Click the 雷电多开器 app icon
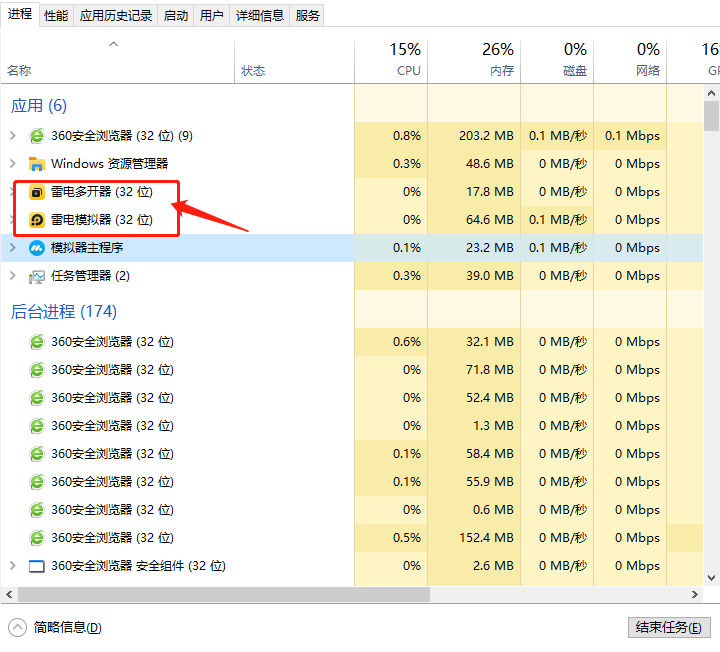The width and height of the screenshot is (720, 652). tap(37, 192)
